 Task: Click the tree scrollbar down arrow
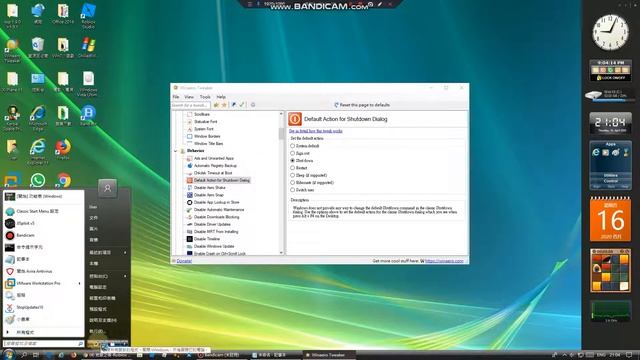[281, 253]
